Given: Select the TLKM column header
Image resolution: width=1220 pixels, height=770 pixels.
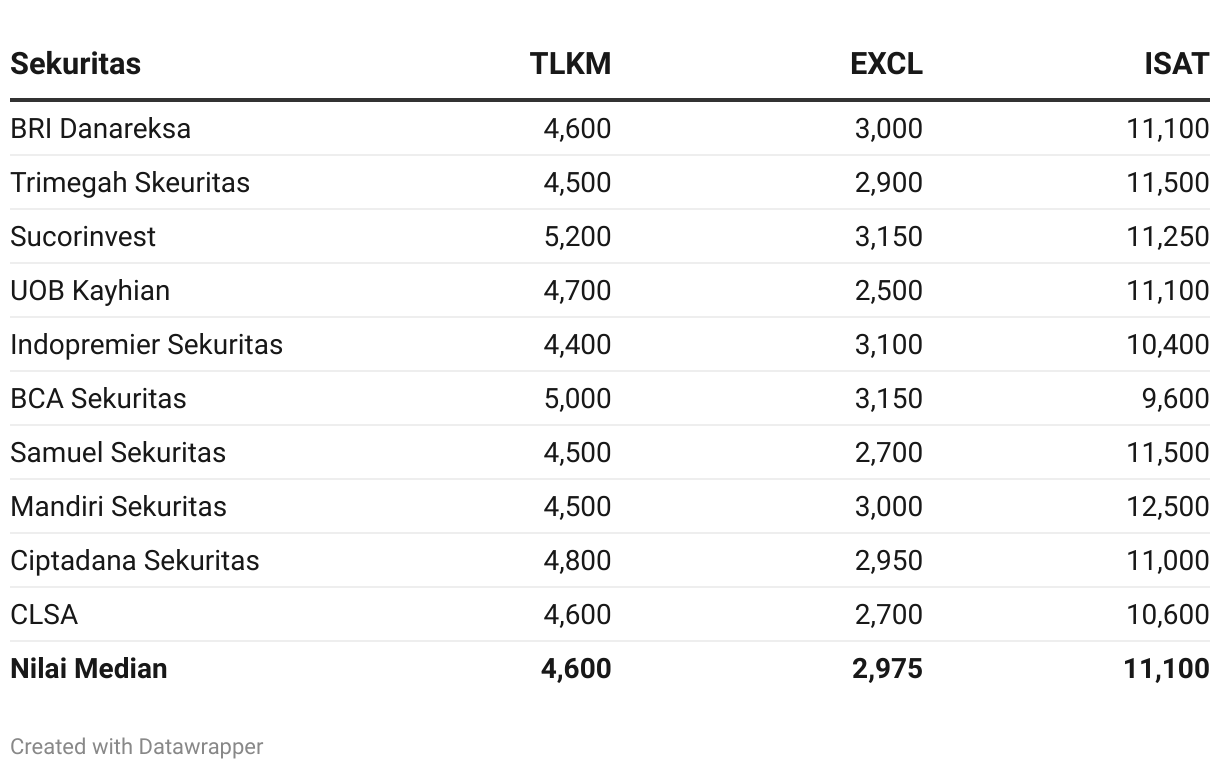Looking at the screenshot, I should click(570, 63).
